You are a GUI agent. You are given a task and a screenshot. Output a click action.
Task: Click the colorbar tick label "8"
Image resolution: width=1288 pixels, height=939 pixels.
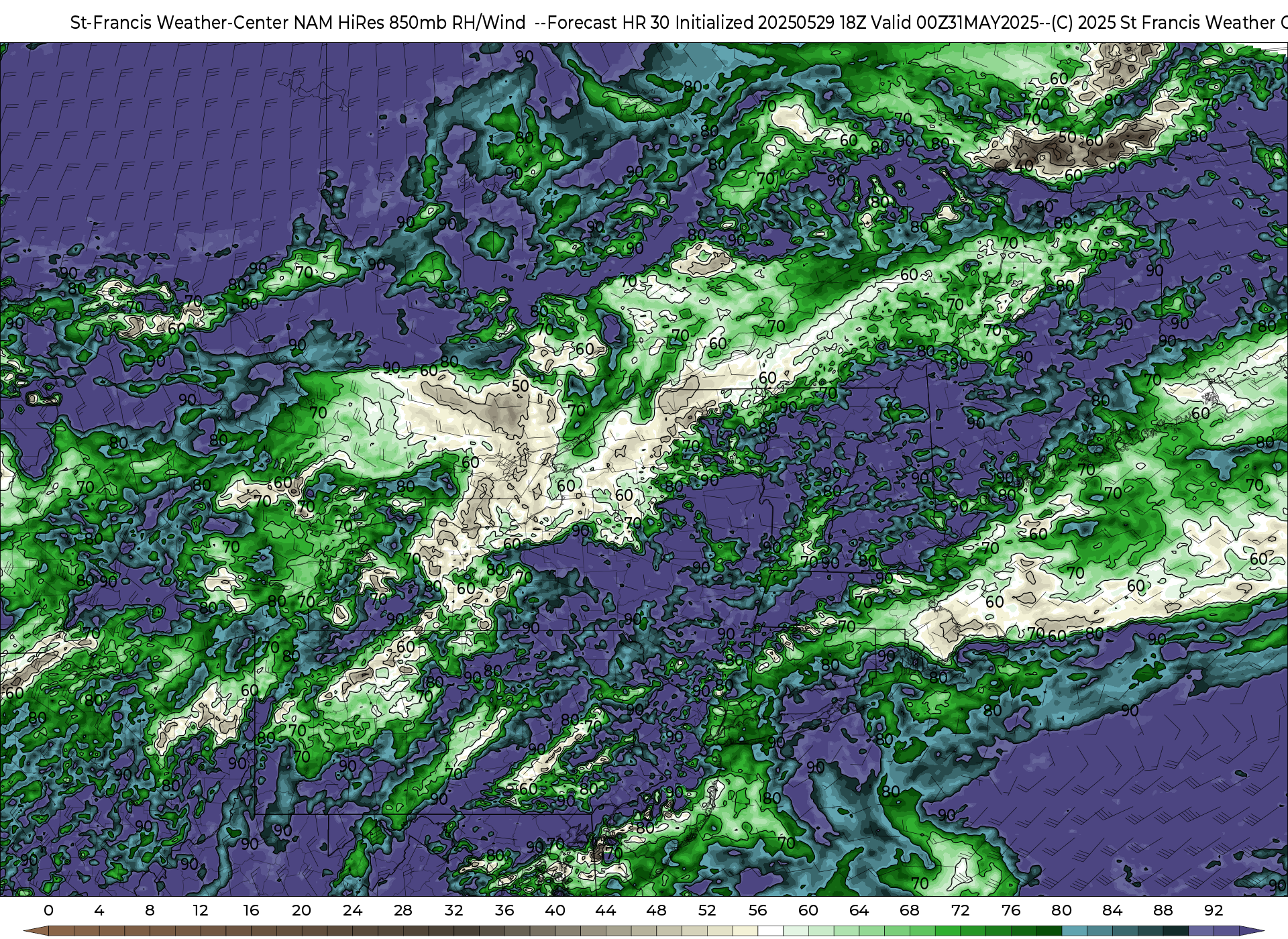150,910
